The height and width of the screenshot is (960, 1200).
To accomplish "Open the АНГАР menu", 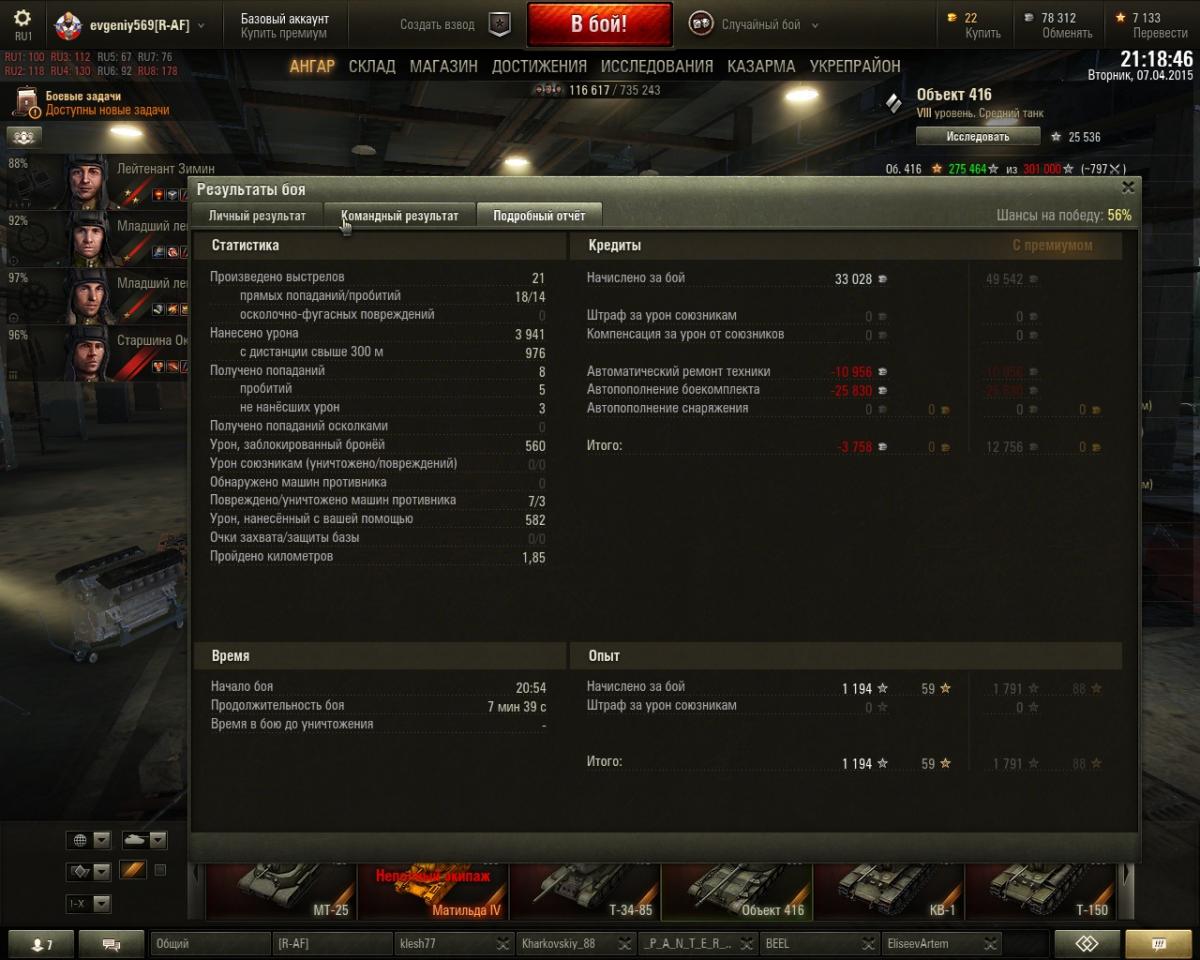I will click(x=313, y=66).
